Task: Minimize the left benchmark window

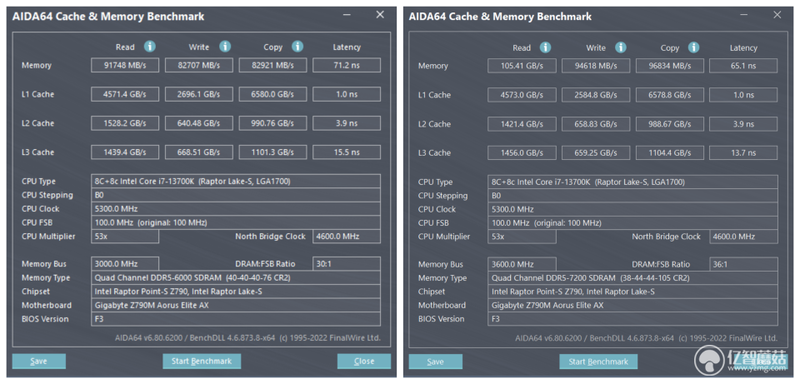Action: tap(347, 15)
